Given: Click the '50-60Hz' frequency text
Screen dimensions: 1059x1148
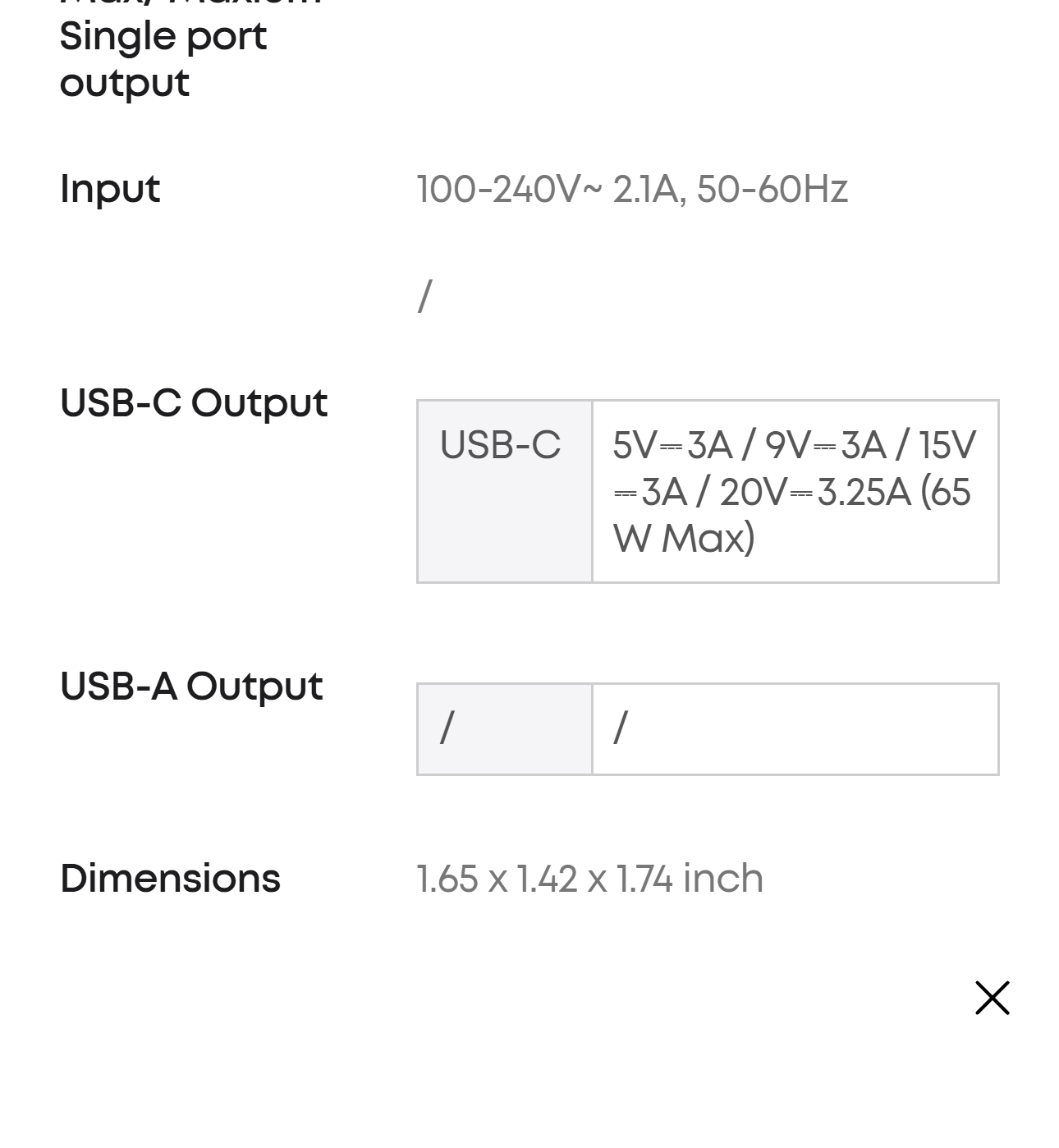Looking at the screenshot, I should point(772,190).
